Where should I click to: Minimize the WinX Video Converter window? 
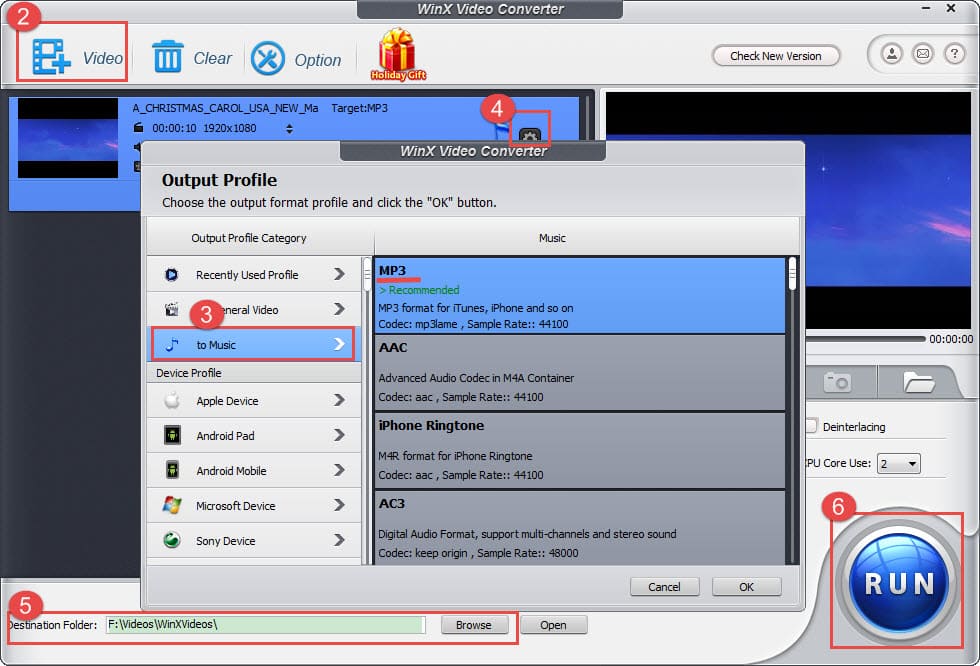pyautogui.click(x=926, y=8)
